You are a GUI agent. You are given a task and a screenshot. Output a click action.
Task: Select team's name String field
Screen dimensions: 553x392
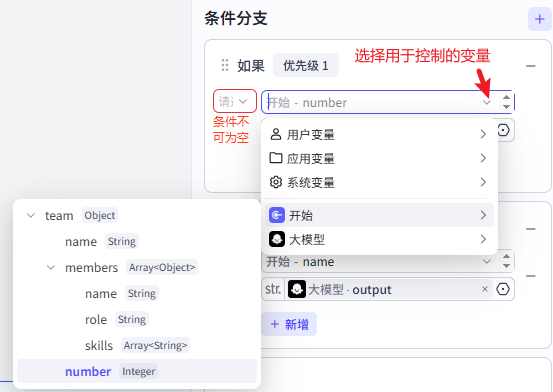(x=137, y=241)
